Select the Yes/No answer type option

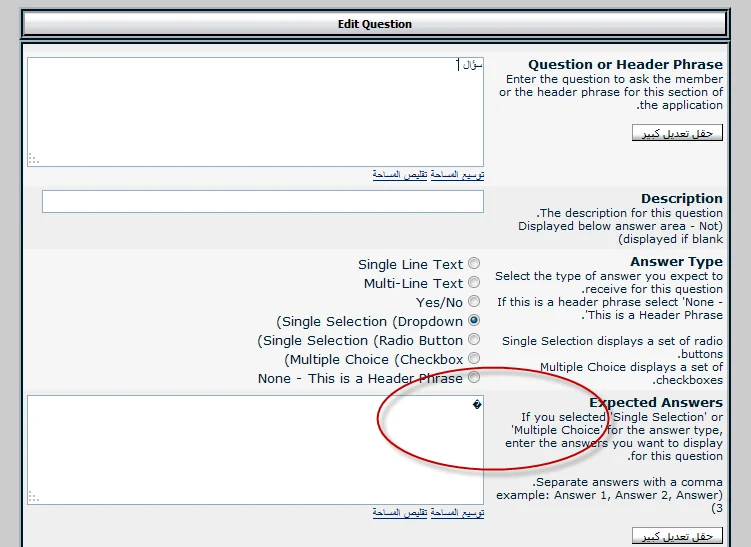pyautogui.click(x=474, y=302)
